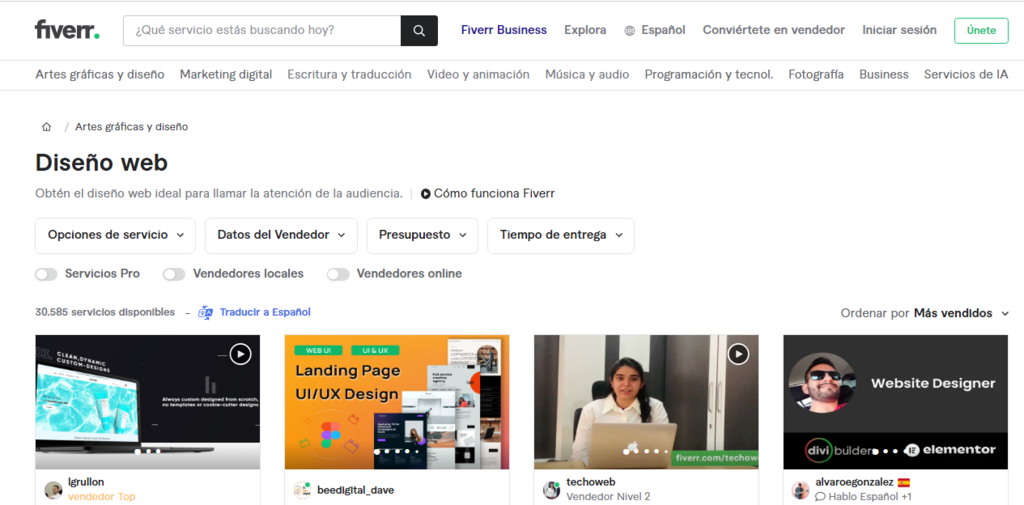Click the play icon beside Cómo funciona Fiverr
Image resolution: width=1024 pixels, height=505 pixels.
[x=426, y=194]
